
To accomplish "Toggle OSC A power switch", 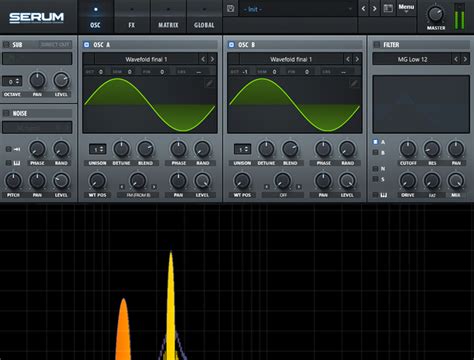I will click(x=87, y=44).
